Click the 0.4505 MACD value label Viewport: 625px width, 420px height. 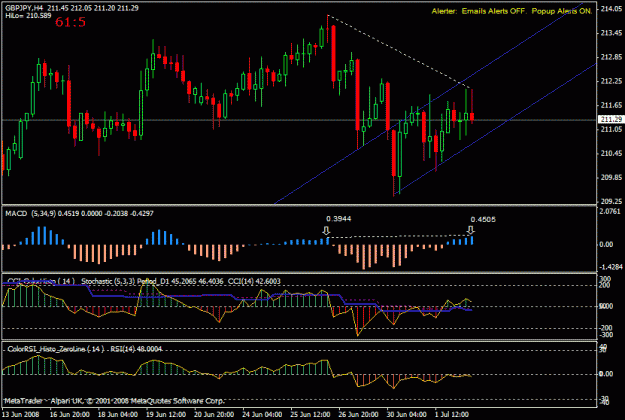(483, 220)
